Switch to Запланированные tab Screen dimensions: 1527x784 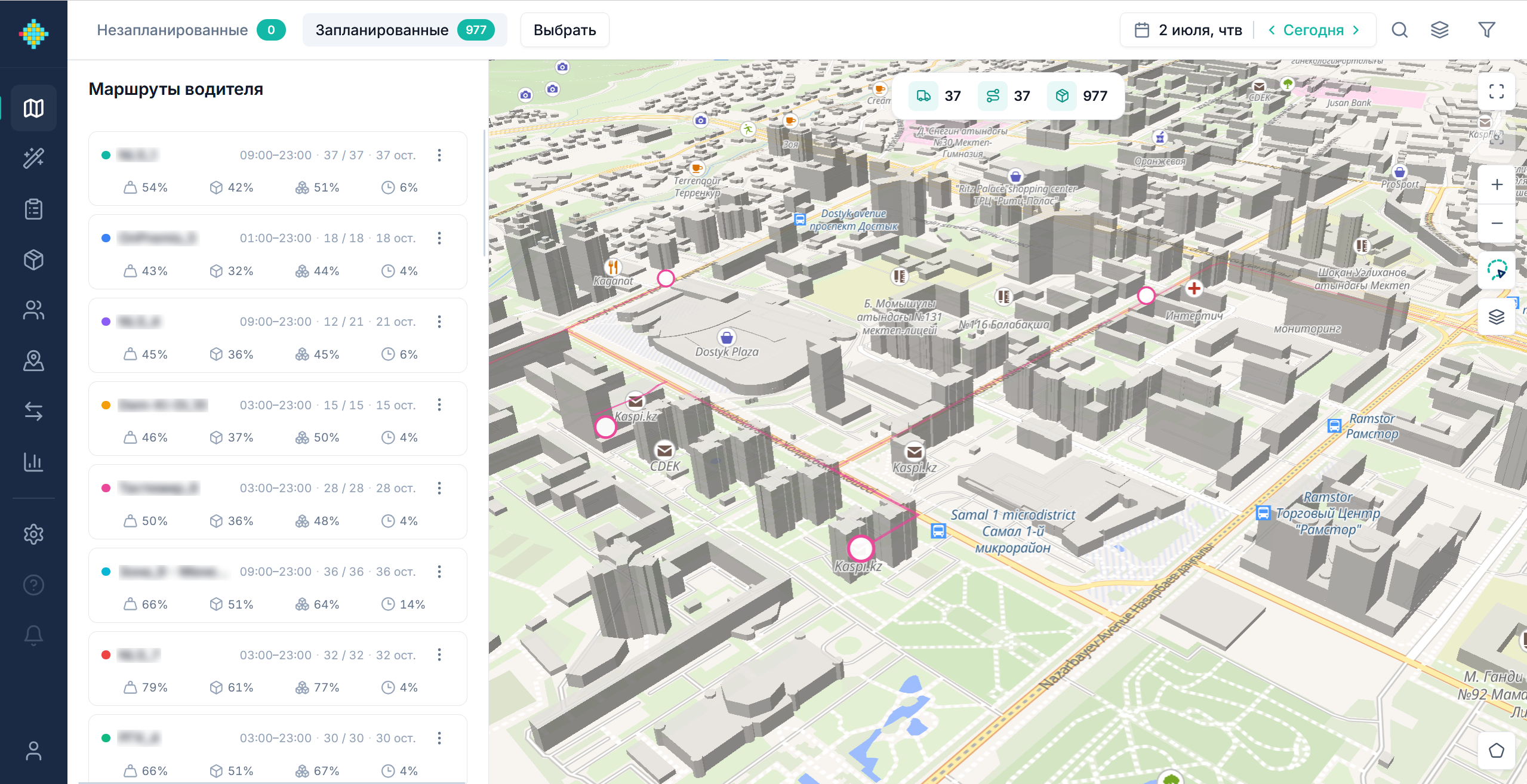coord(405,30)
